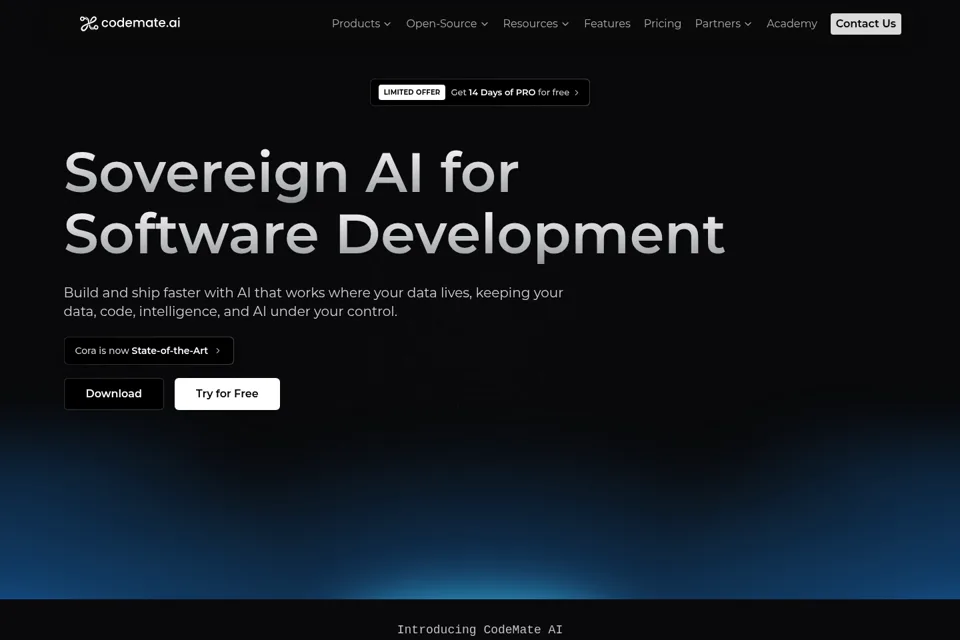Expand the Products dropdown chevron
960x640 pixels.
point(388,24)
